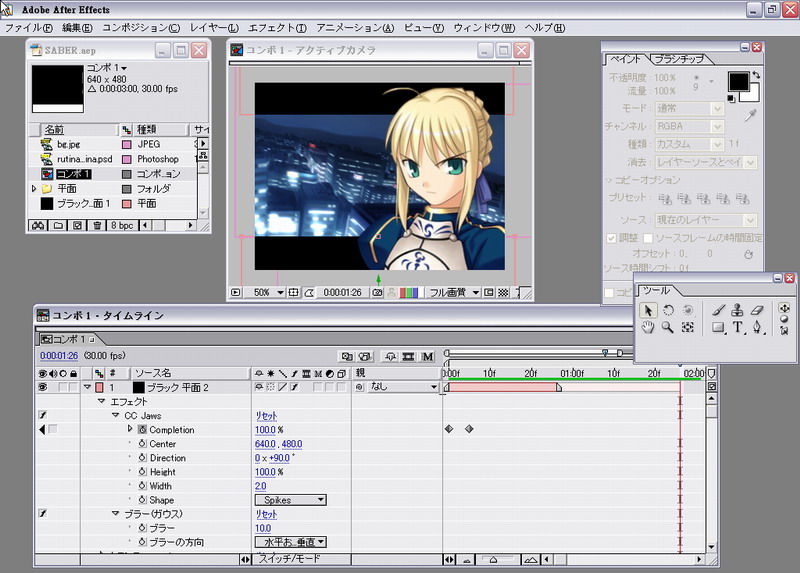Open the Shape Spikes dropdown

click(x=291, y=500)
